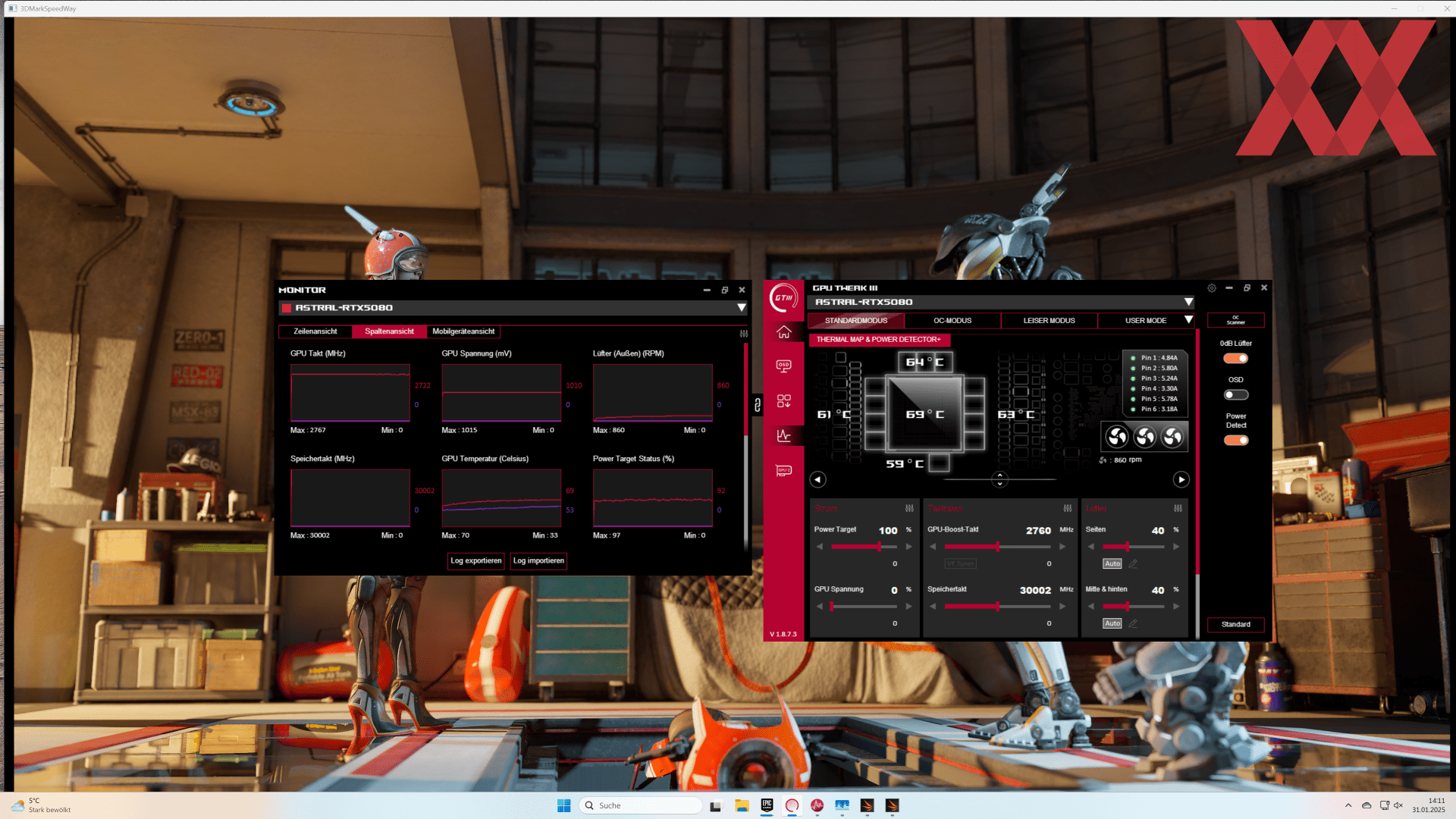
Task: Open the VF Tuner button
Action: coord(960,563)
